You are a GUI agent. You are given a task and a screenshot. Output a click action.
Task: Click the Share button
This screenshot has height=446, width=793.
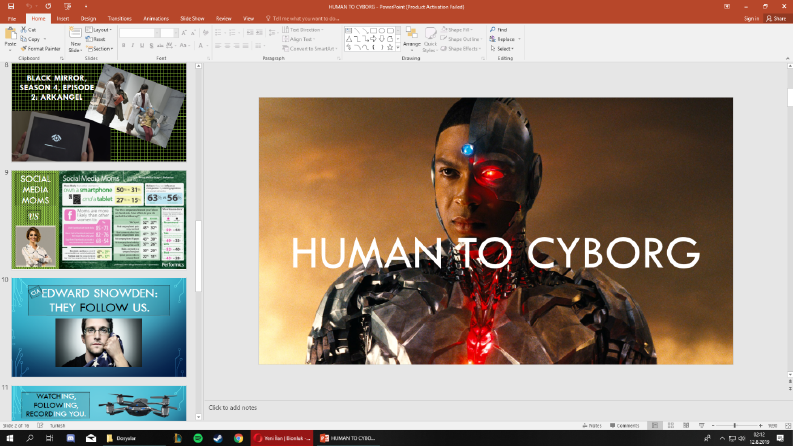pos(776,18)
